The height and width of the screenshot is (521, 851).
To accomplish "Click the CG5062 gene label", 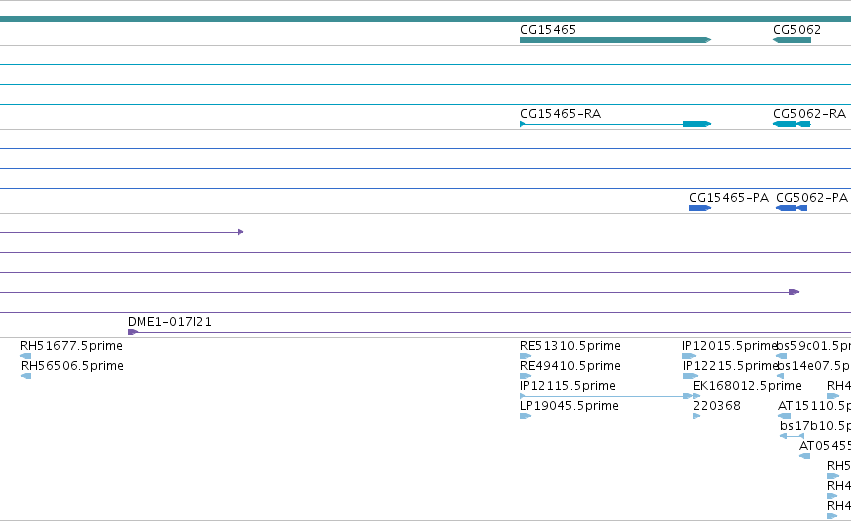I will click(797, 30).
